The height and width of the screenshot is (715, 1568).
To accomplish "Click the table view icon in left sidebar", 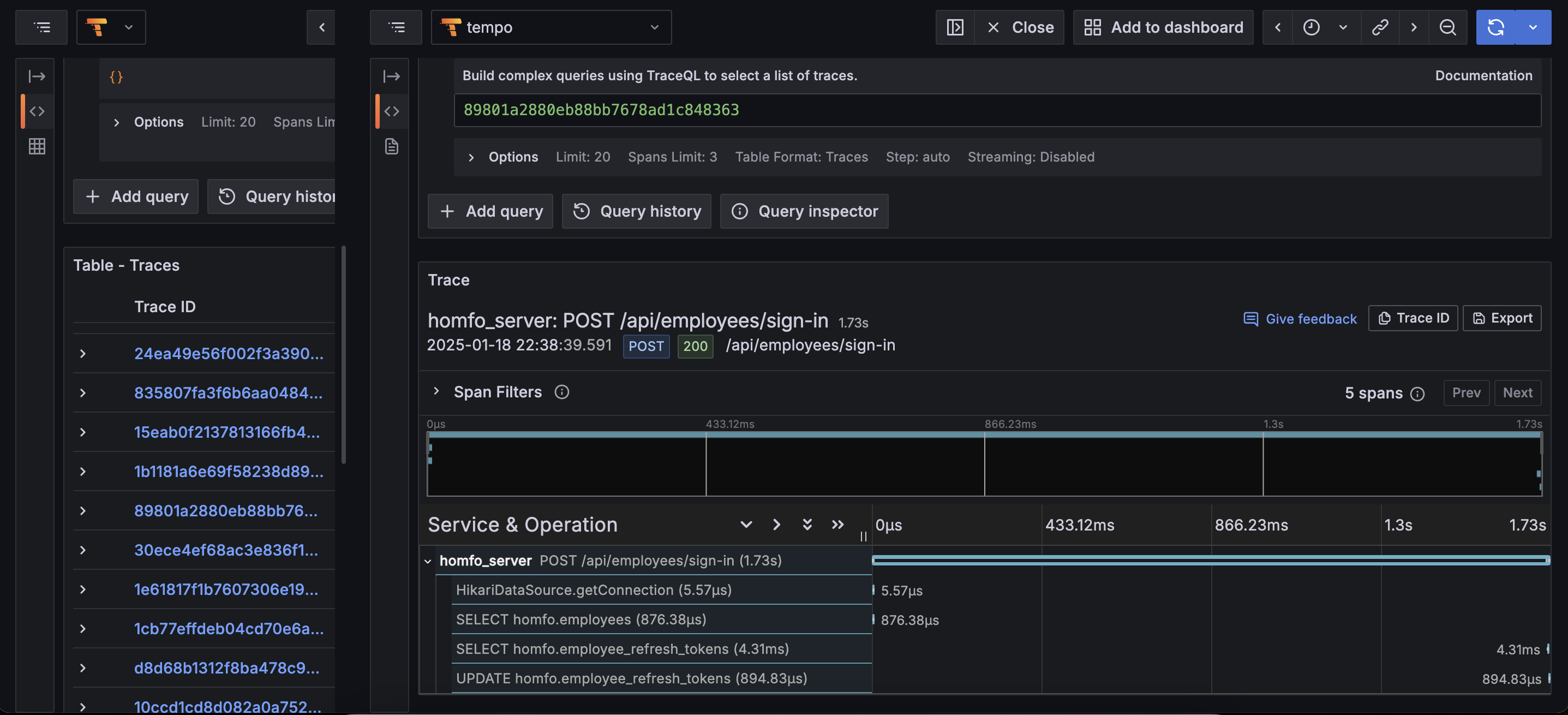I will (37, 146).
